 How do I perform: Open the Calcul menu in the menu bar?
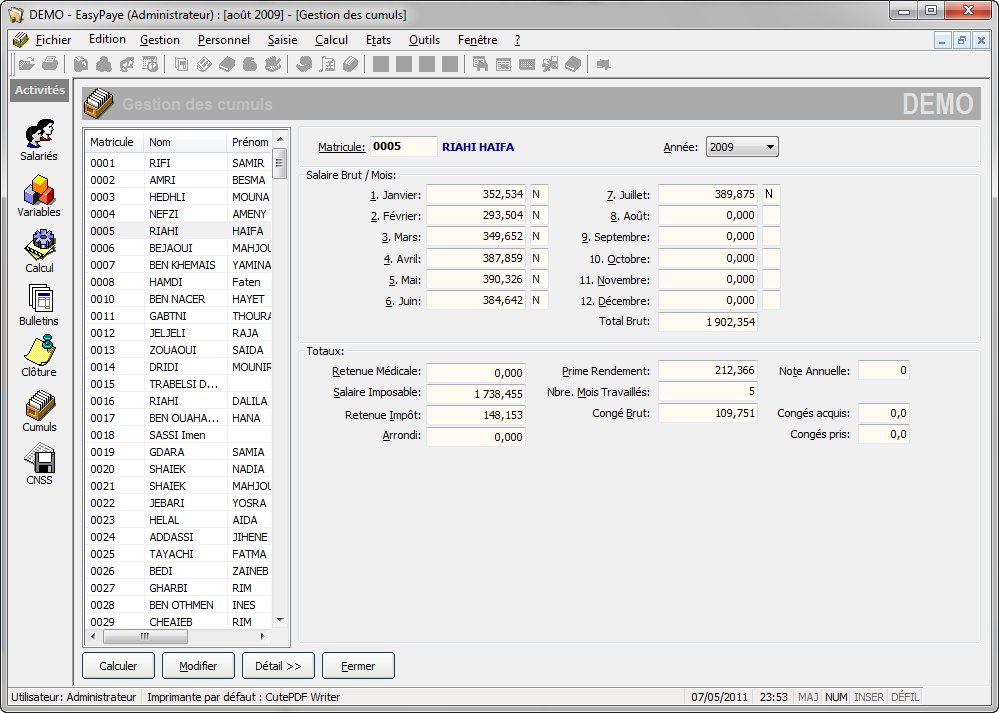[331, 40]
